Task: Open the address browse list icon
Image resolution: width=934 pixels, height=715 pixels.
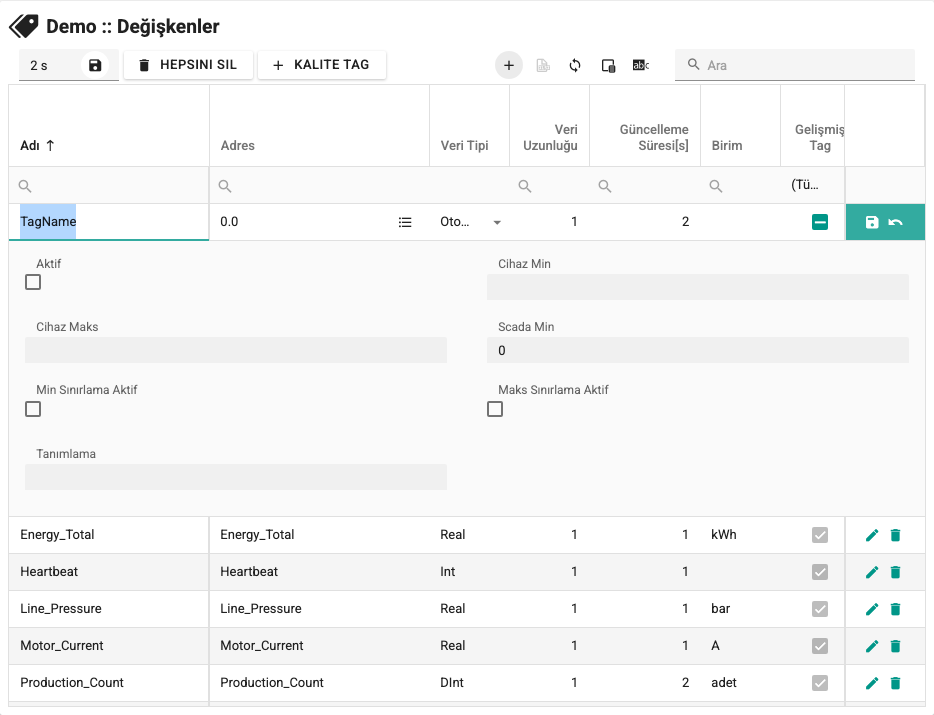Action: (405, 222)
